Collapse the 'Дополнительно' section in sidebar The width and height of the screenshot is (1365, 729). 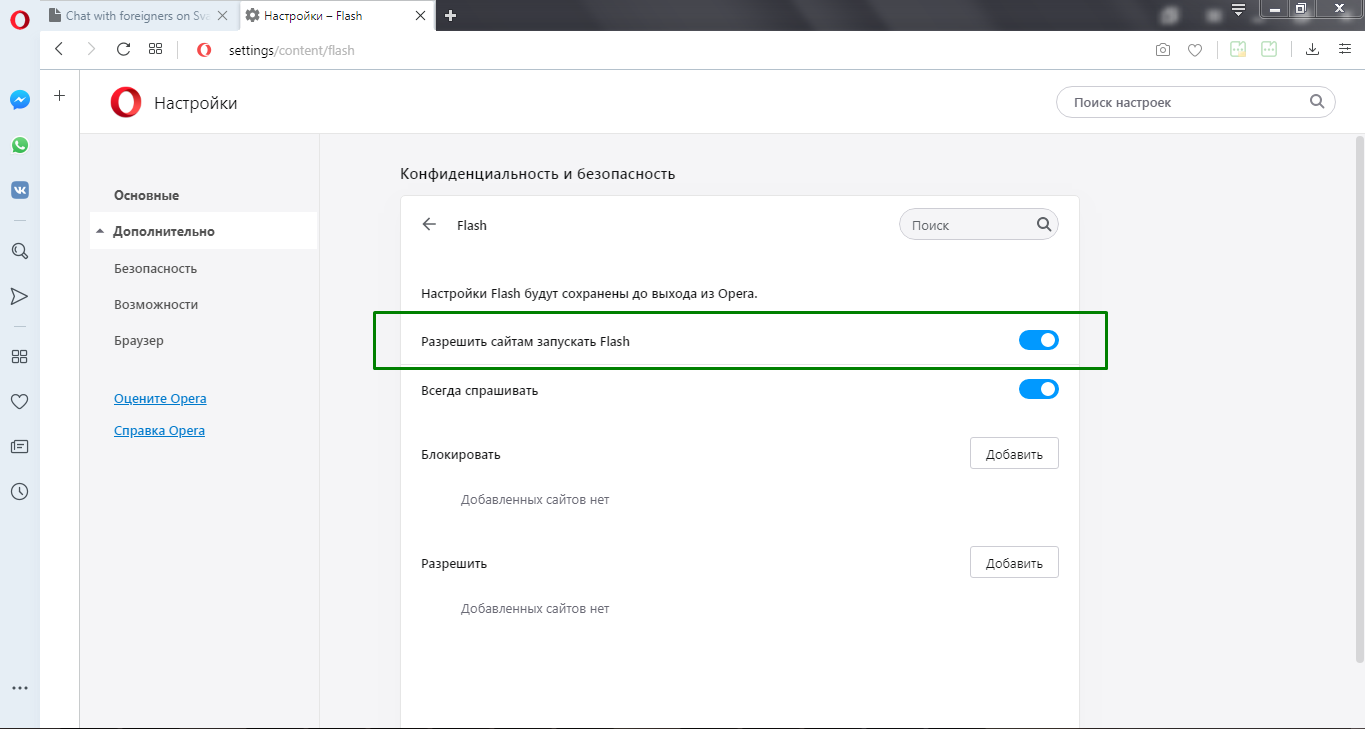pos(163,231)
